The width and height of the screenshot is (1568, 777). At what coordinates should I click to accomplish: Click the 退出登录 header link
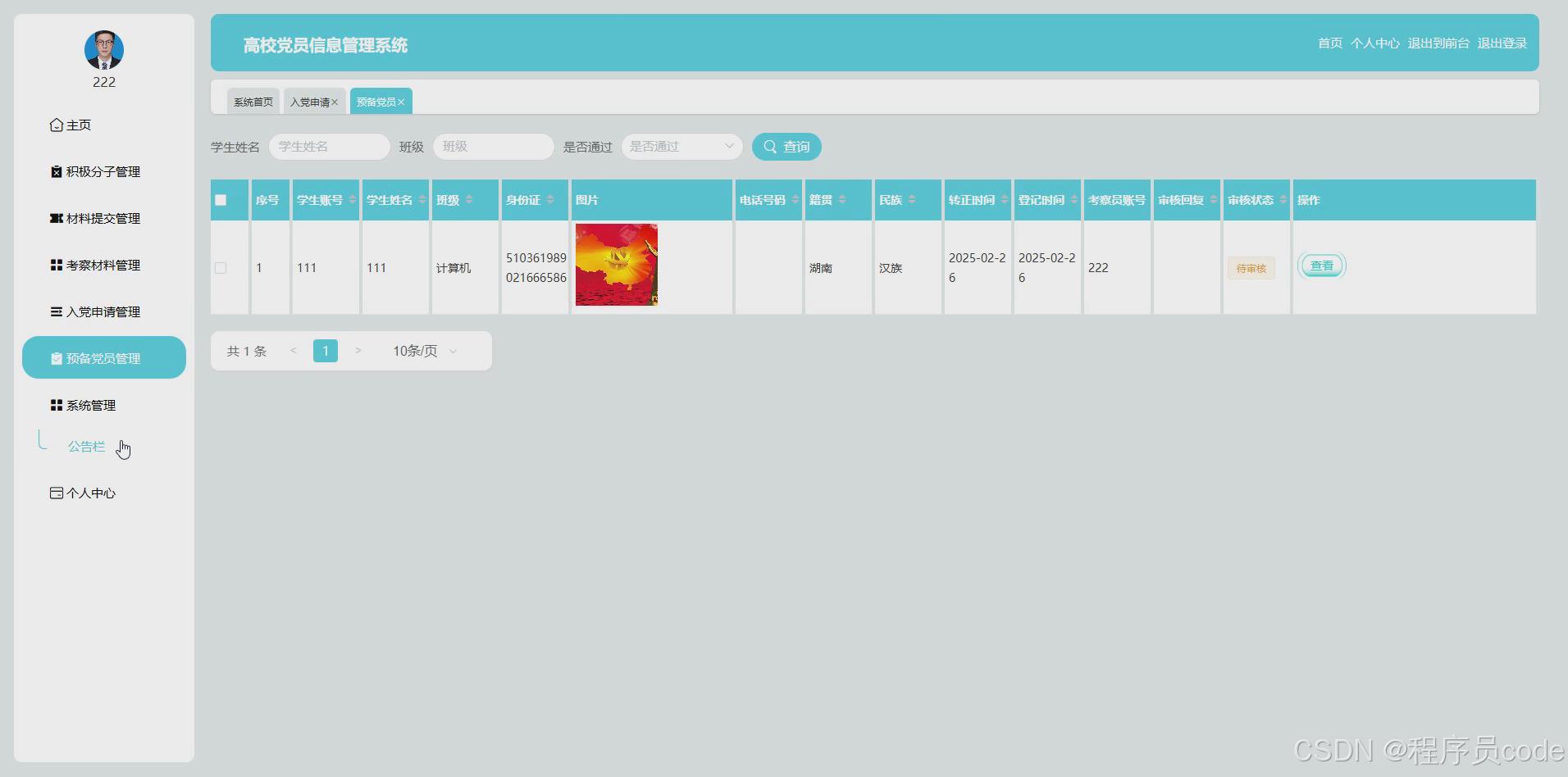[x=1502, y=43]
